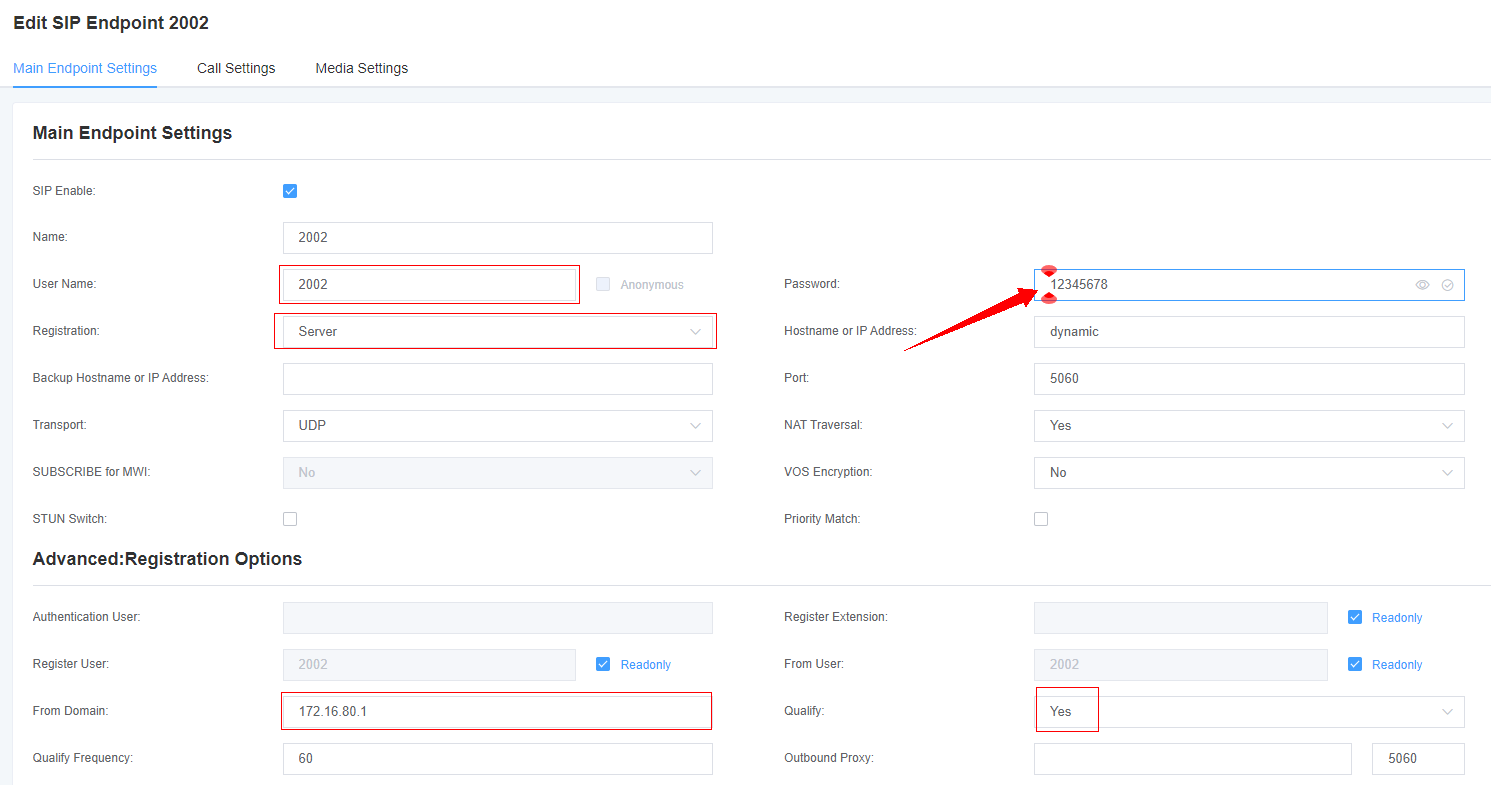Select the Main Endpoint Settings tab
The width and height of the screenshot is (1491, 785).
[85, 68]
